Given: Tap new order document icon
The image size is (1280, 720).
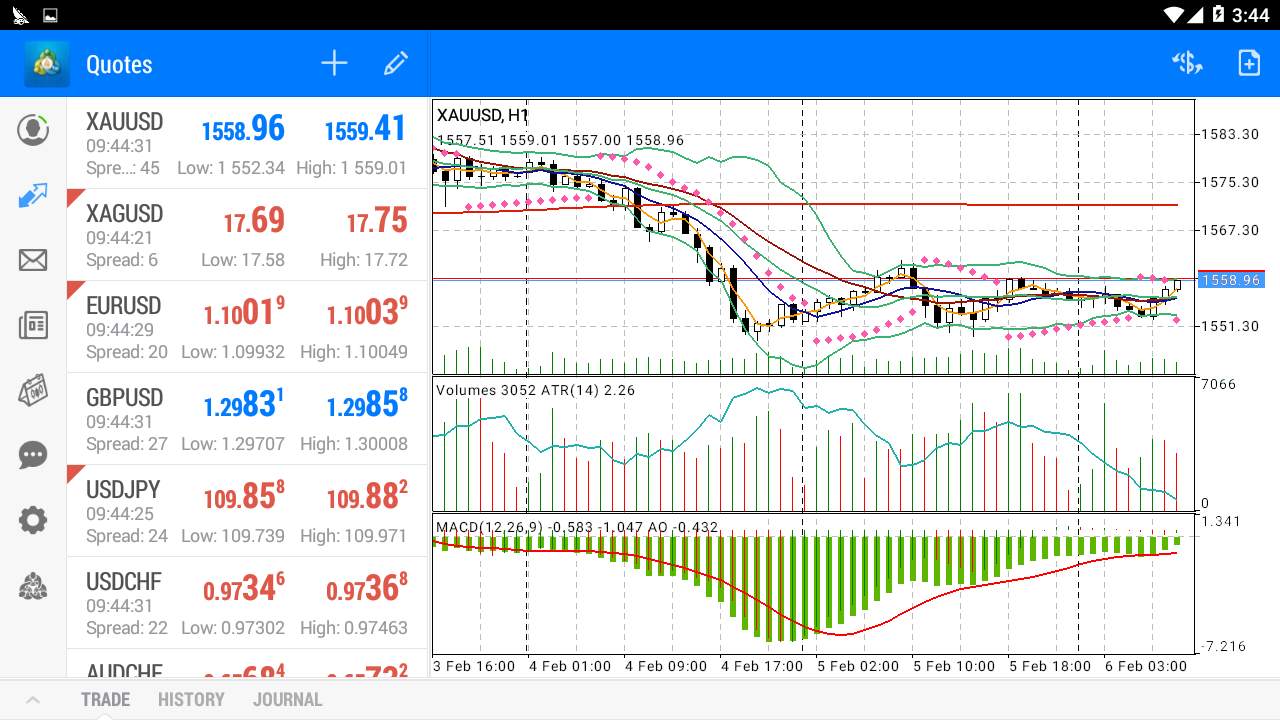Looking at the screenshot, I should point(1249,63).
